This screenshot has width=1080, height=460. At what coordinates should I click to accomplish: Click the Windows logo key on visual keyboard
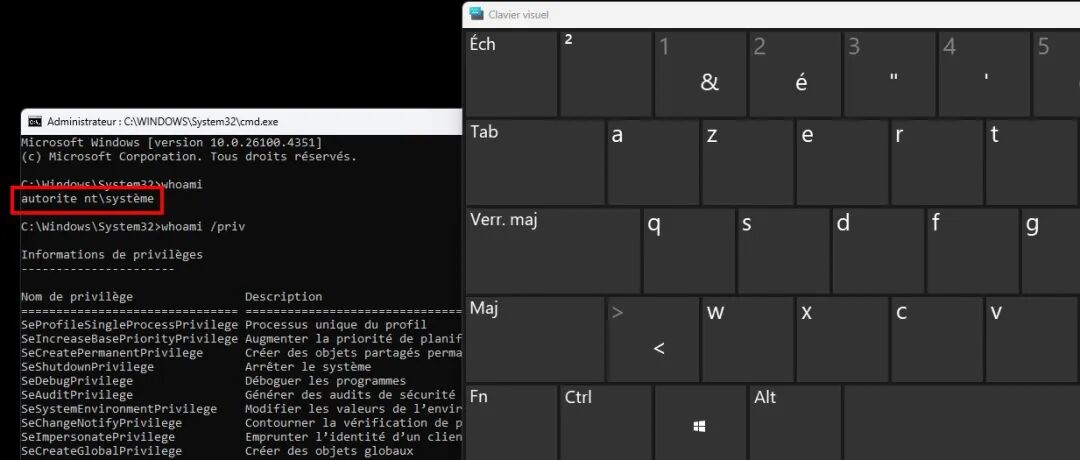click(x=699, y=422)
